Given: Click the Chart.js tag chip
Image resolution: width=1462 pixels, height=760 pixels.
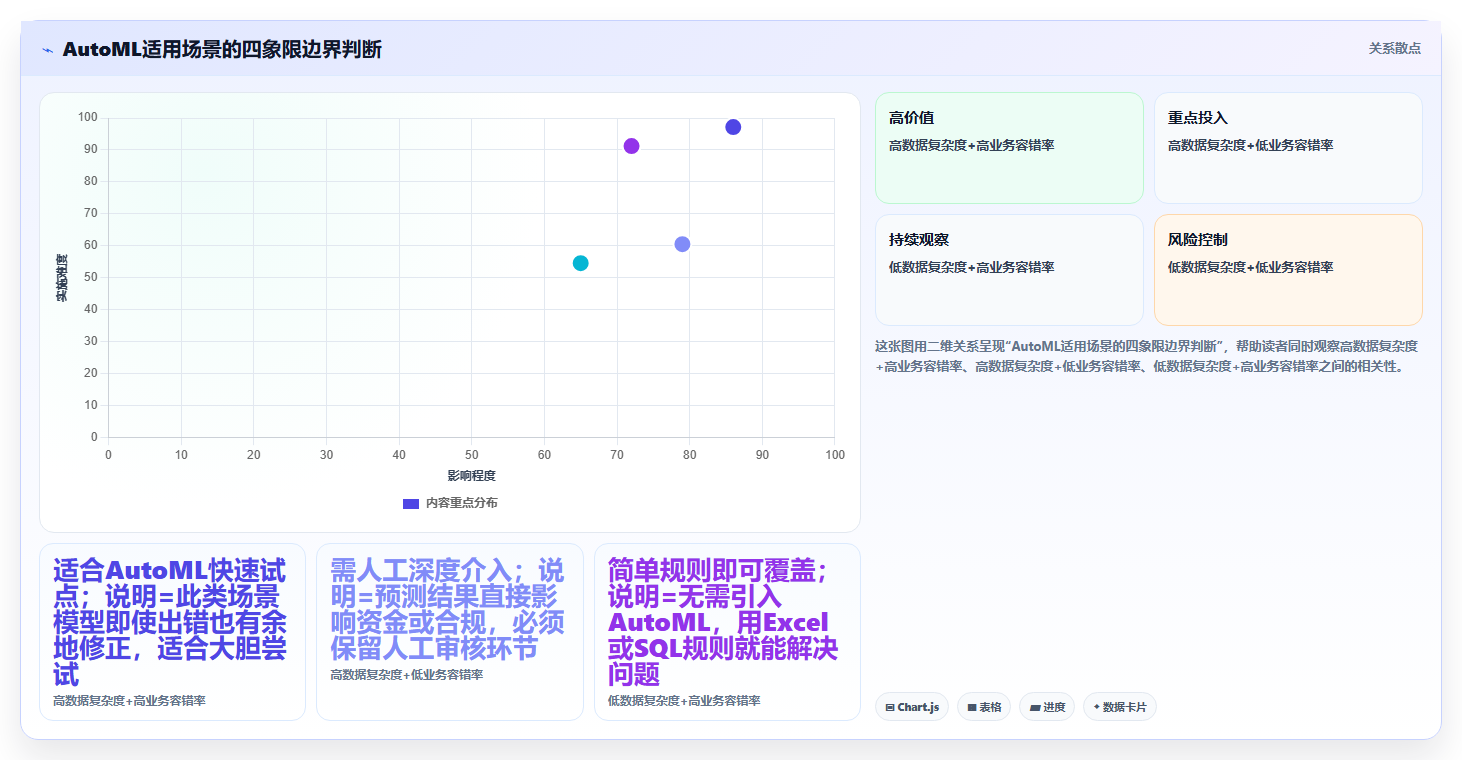Looking at the screenshot, I should point(912,707).
